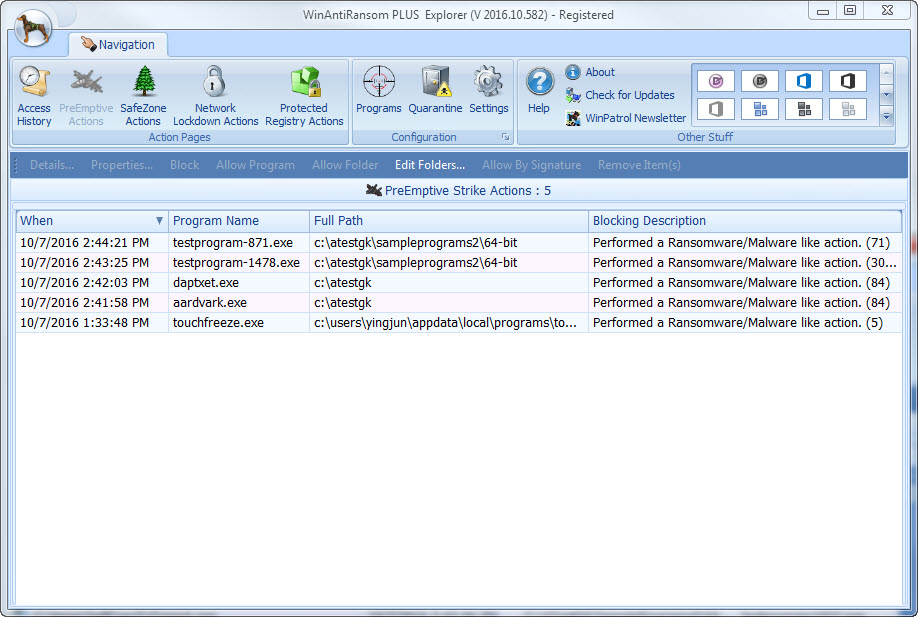Select the daptxet.exe entry
918x617 pixels.
(206, 283)
